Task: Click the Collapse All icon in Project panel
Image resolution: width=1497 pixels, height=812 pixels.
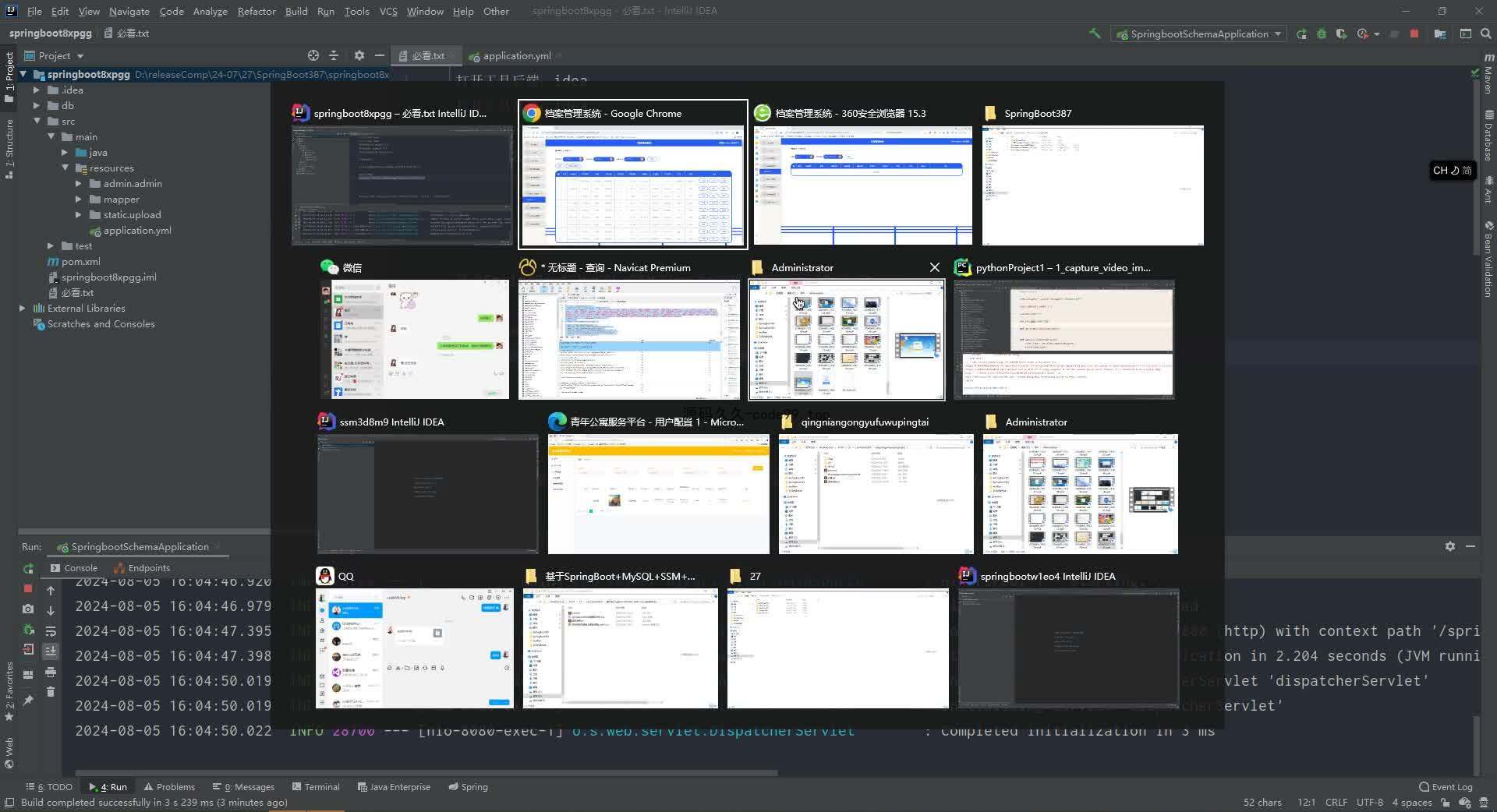Action: pos(334,55)
